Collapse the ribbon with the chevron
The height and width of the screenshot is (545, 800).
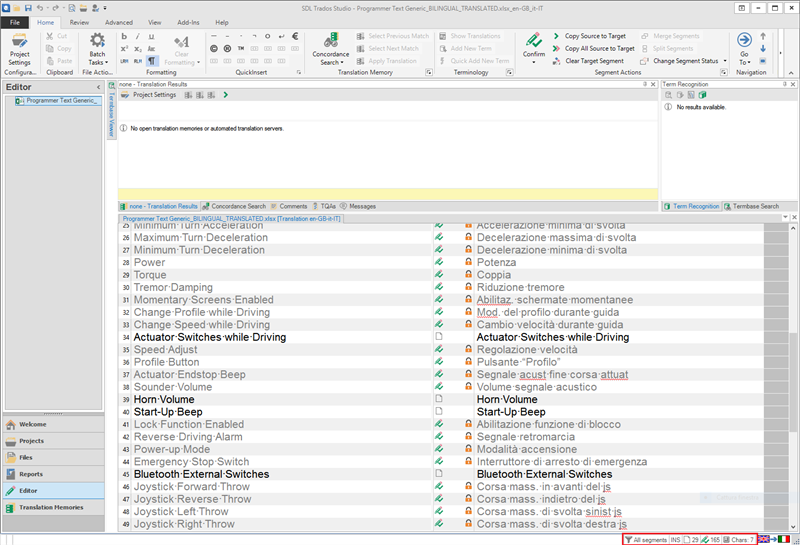(x=791, y=73)
